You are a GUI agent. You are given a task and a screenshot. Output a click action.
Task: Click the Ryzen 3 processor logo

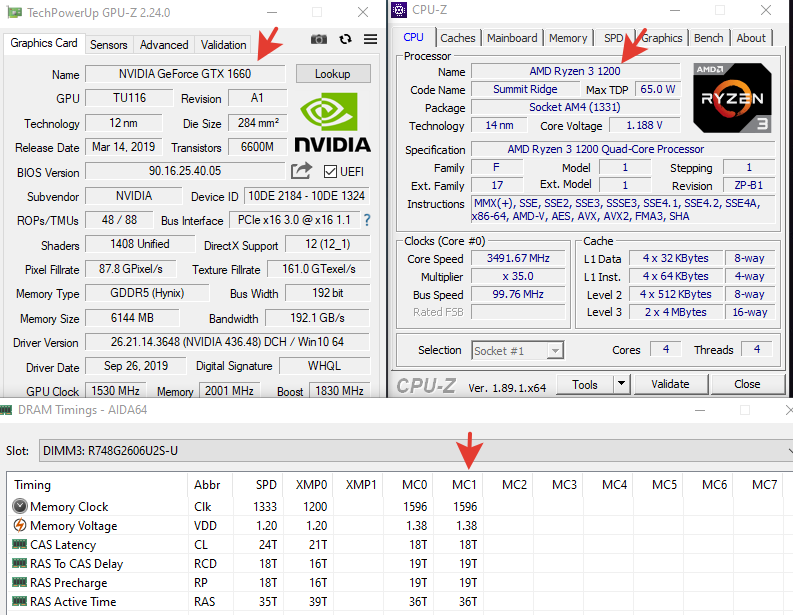(732, 98)
